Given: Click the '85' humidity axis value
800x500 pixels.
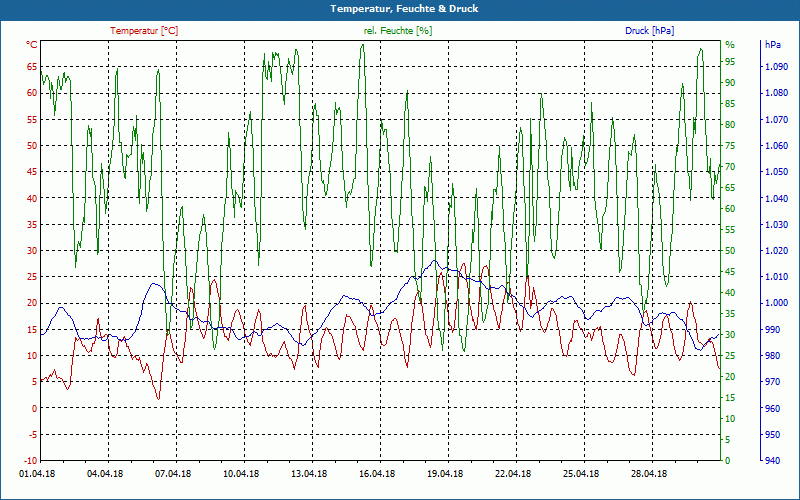Looking at the screenshot, I should click(730, 104).
